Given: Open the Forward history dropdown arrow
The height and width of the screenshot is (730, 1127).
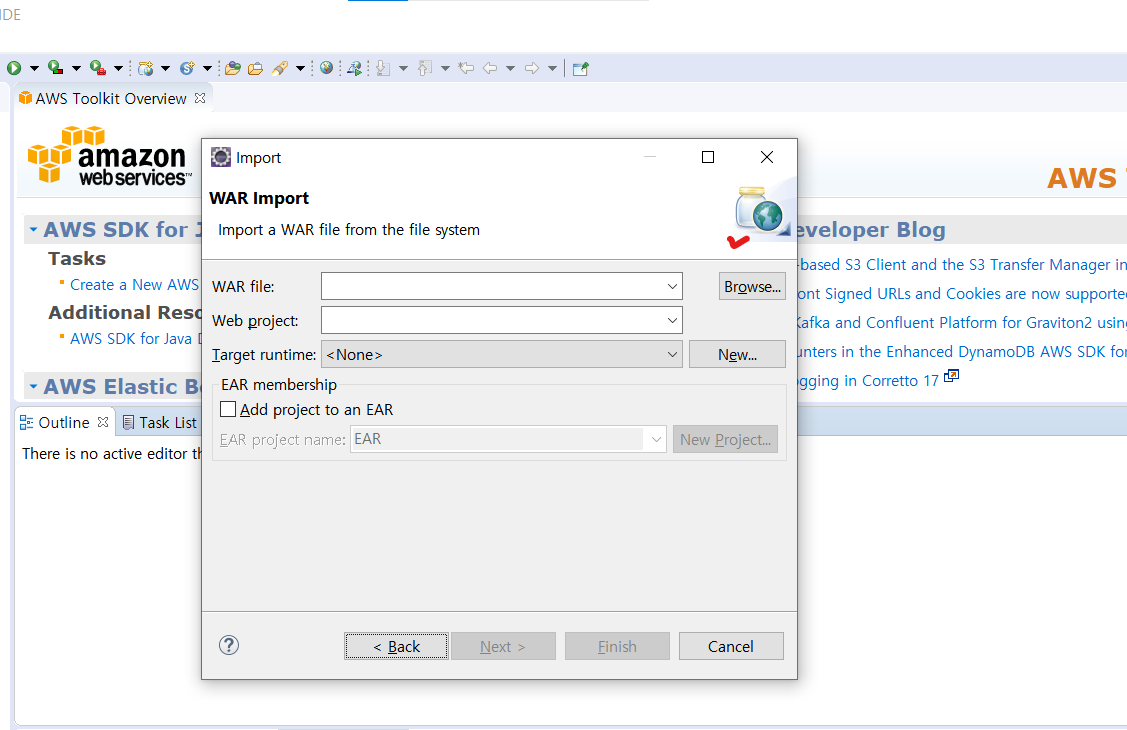Looking at the screenshot, I should point(552,68).
